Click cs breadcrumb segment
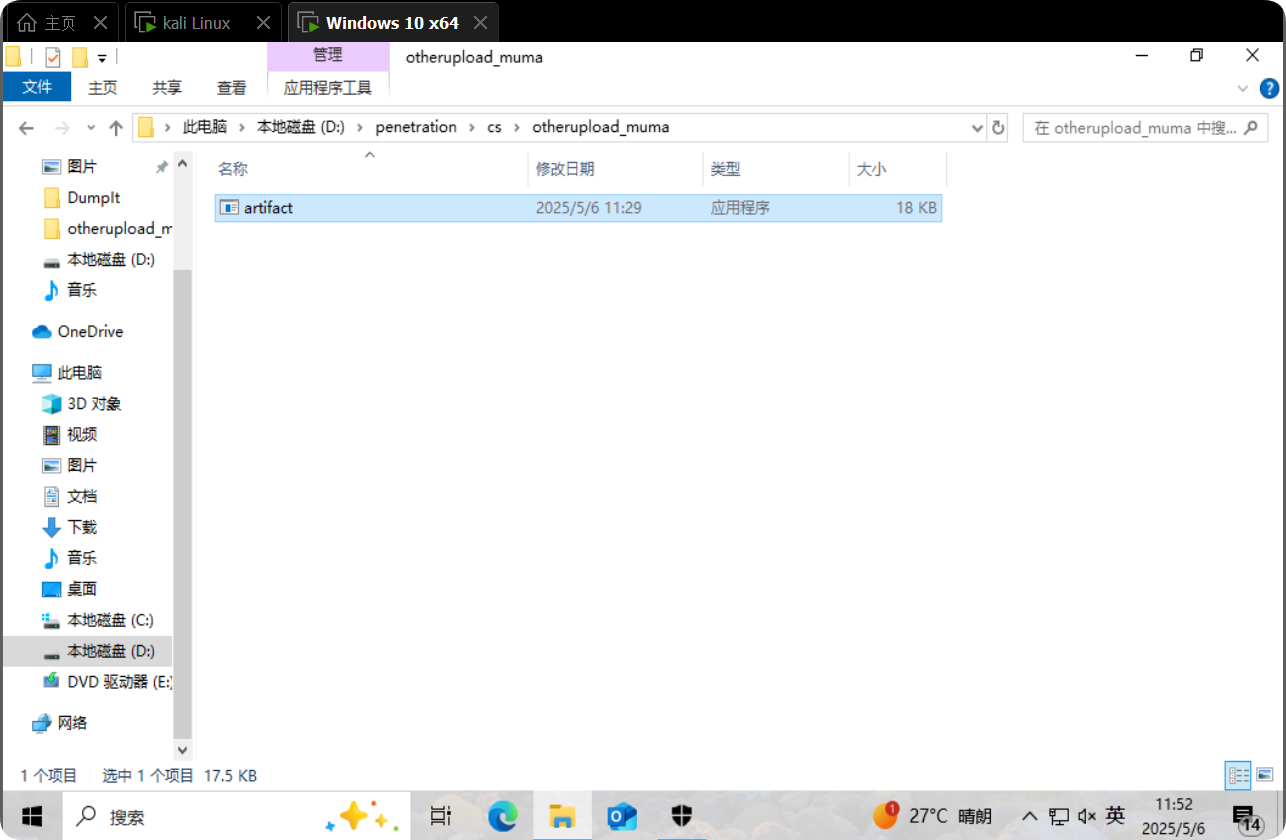 pyautogui.click(x=494, y=127)
